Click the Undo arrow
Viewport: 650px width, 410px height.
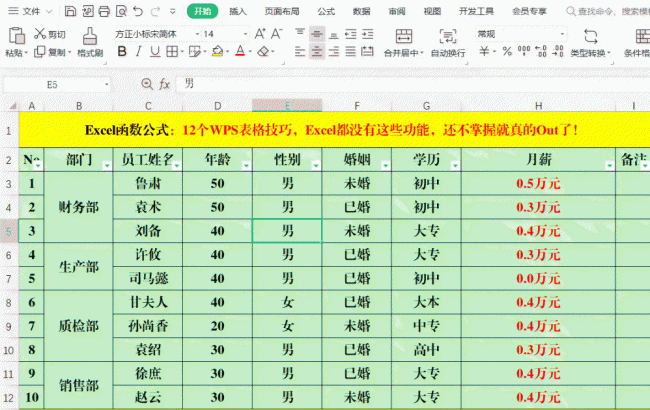(138, 11)
